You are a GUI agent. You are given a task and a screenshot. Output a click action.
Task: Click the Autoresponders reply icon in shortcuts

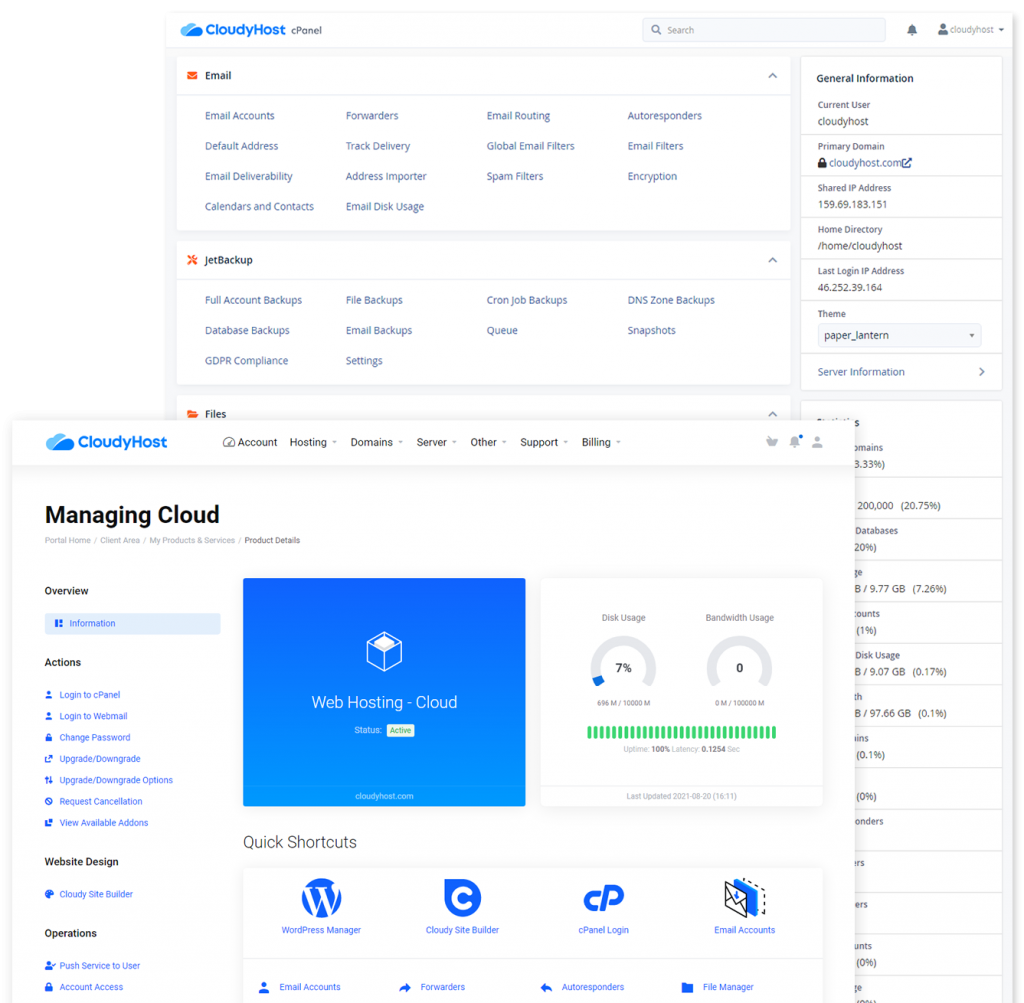(546, 988)
